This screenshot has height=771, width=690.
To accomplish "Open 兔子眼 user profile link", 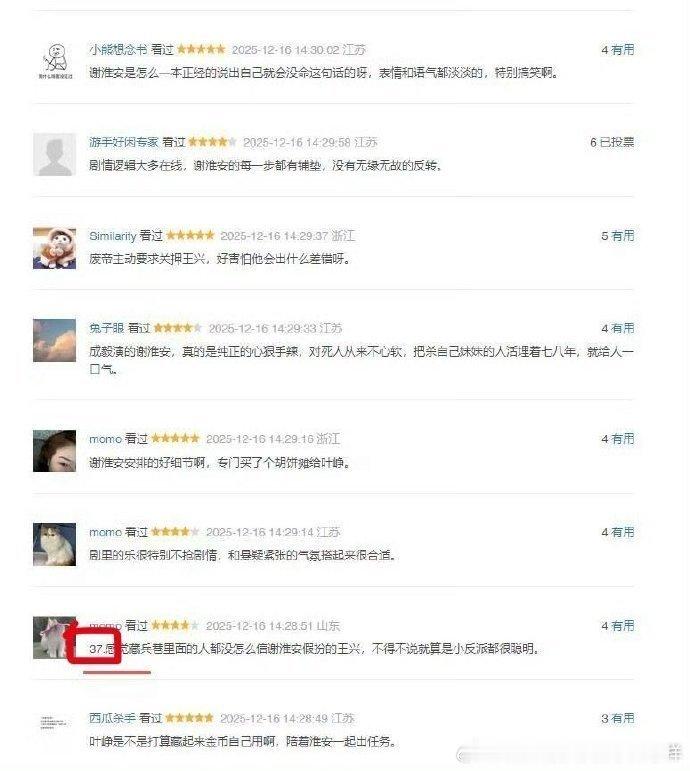I will (x=107, y=328).
